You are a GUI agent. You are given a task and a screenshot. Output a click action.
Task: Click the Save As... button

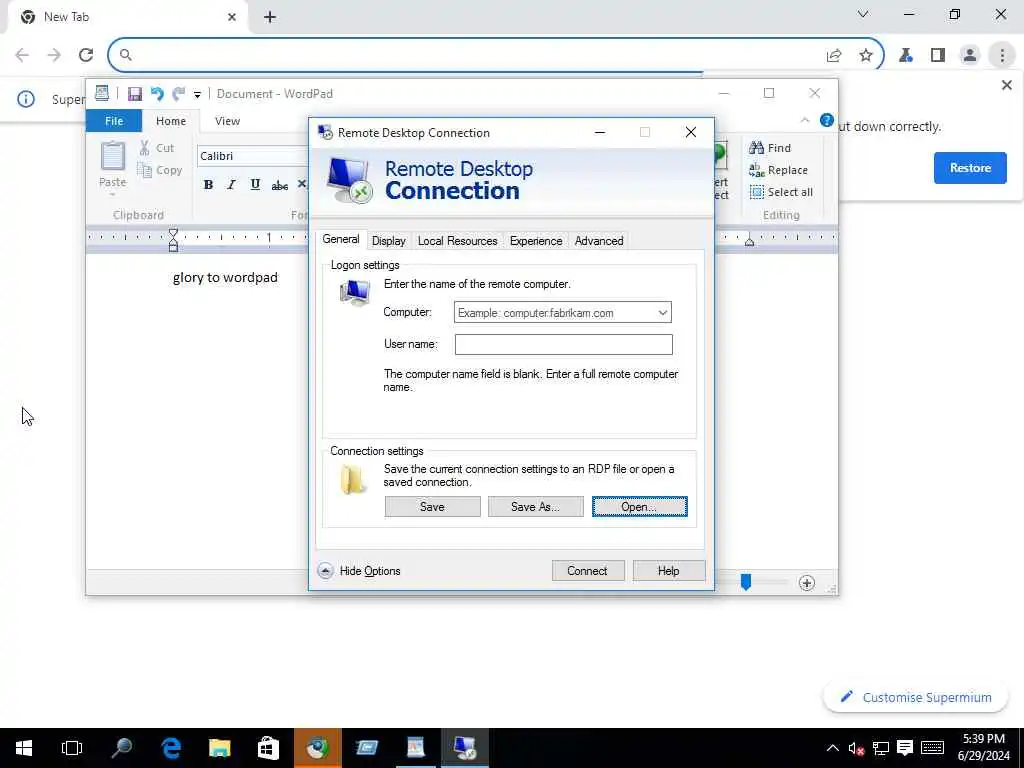536,507
